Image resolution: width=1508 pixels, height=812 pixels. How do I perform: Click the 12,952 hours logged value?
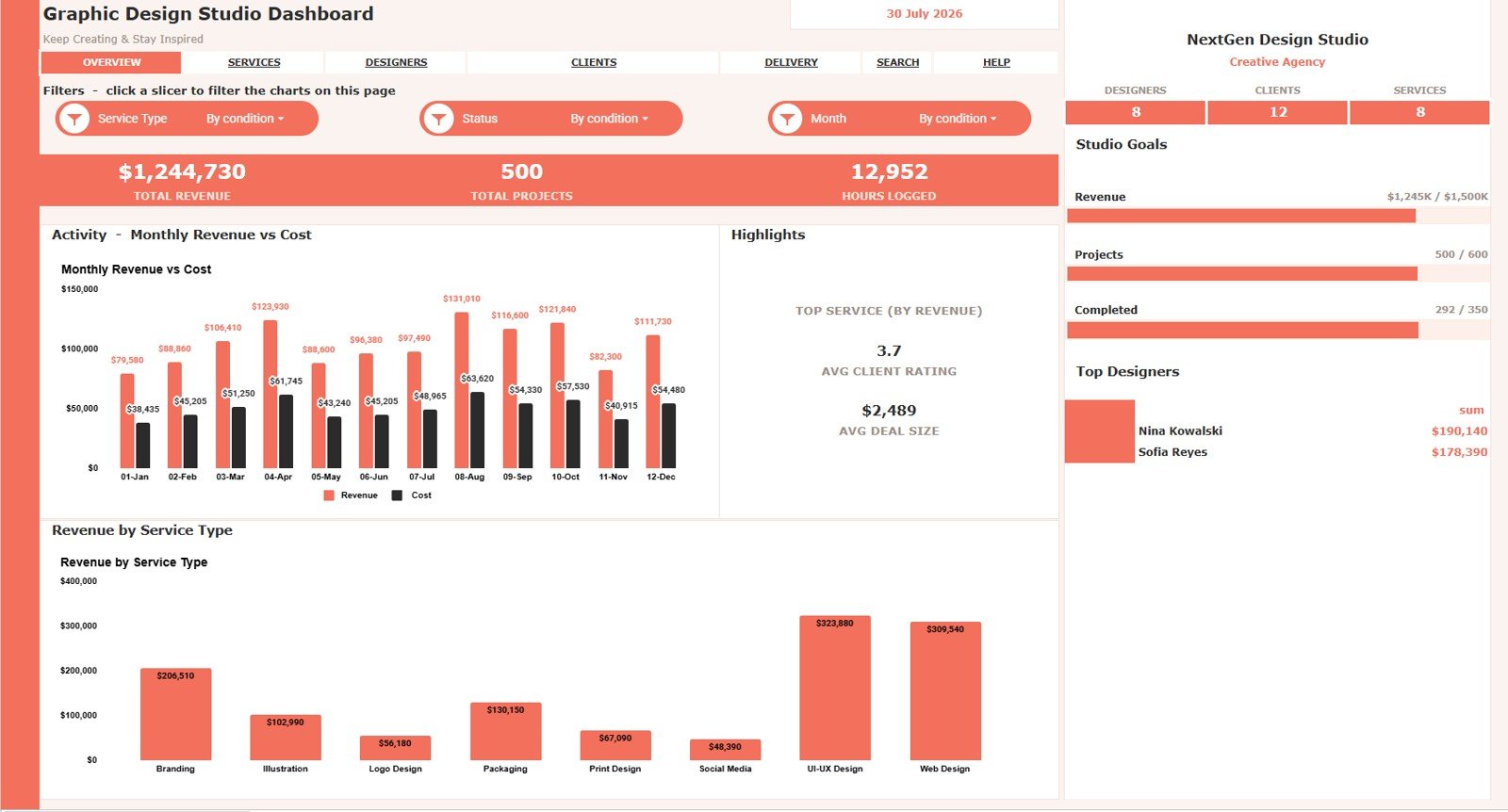tap(889, 171)
